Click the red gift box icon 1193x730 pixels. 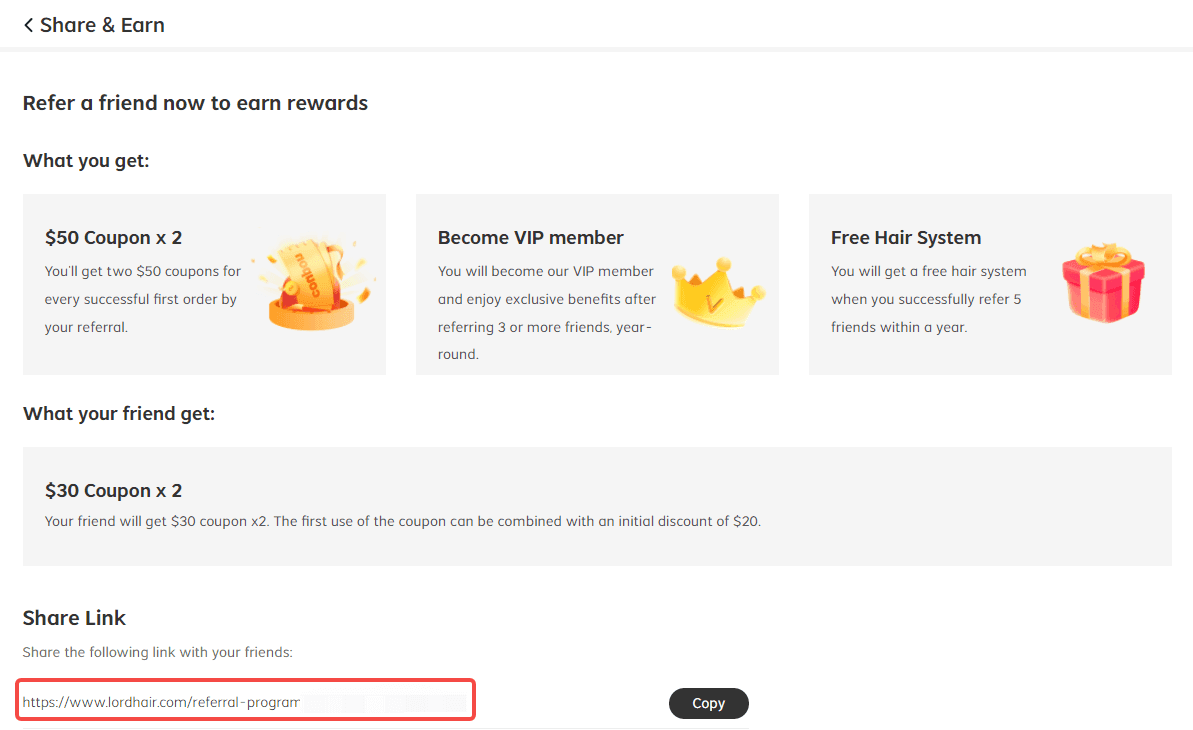[1103, 283]
